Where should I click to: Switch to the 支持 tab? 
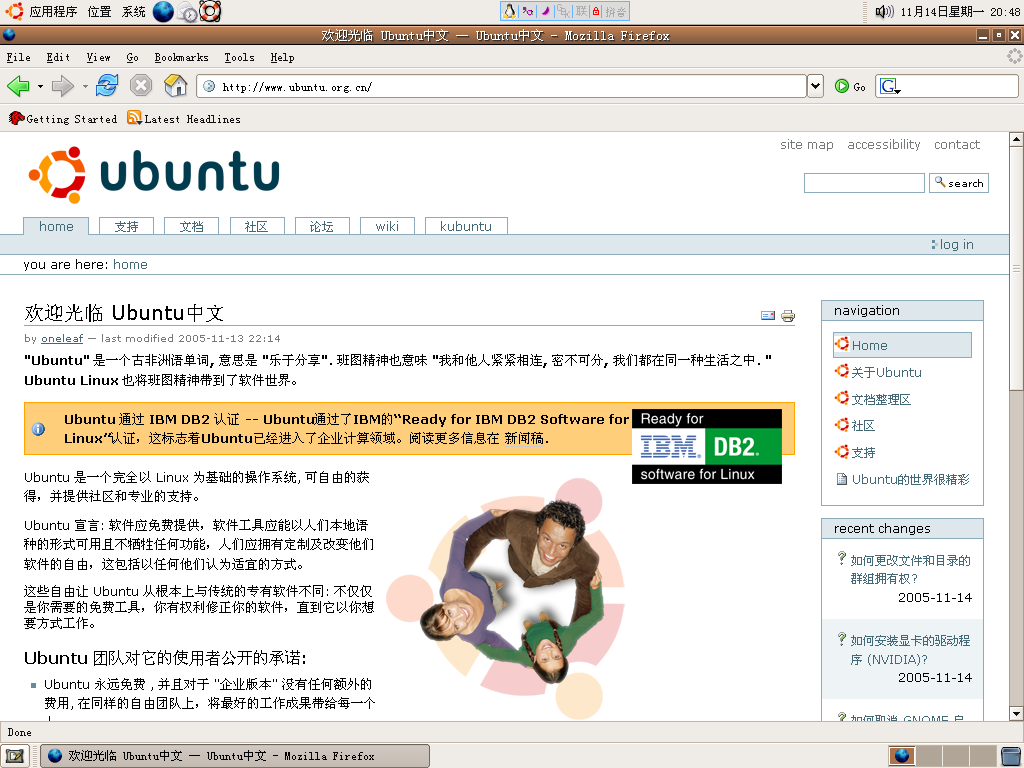click(127, 226)
